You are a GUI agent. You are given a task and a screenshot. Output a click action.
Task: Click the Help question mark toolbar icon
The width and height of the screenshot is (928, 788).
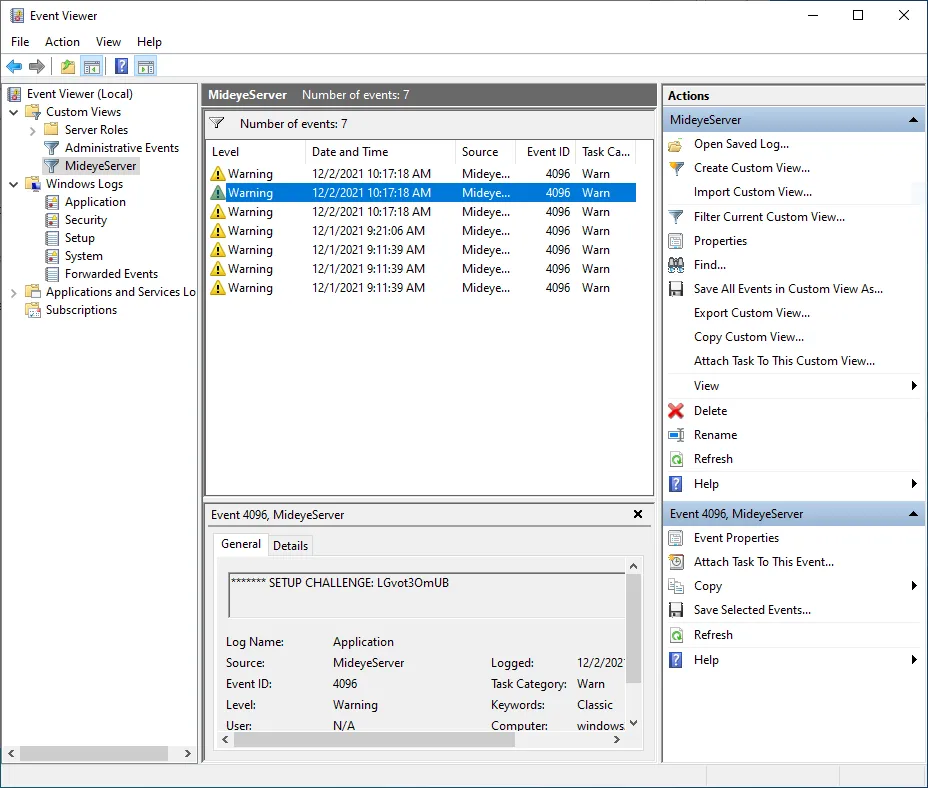click(120, 66)
